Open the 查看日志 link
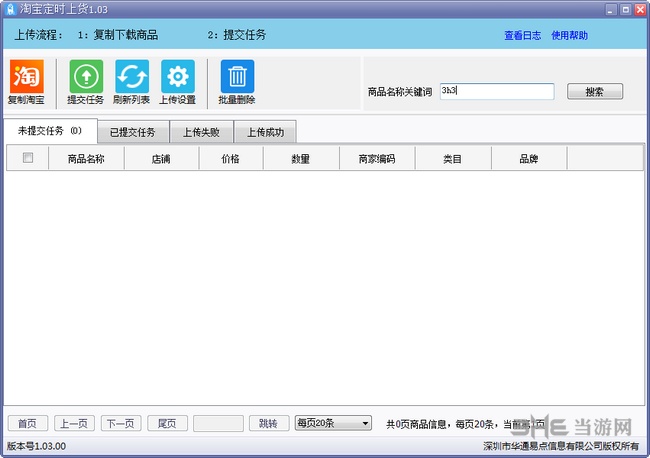Image resolution: width=650 pixels, height=458 pixels. 522,36
